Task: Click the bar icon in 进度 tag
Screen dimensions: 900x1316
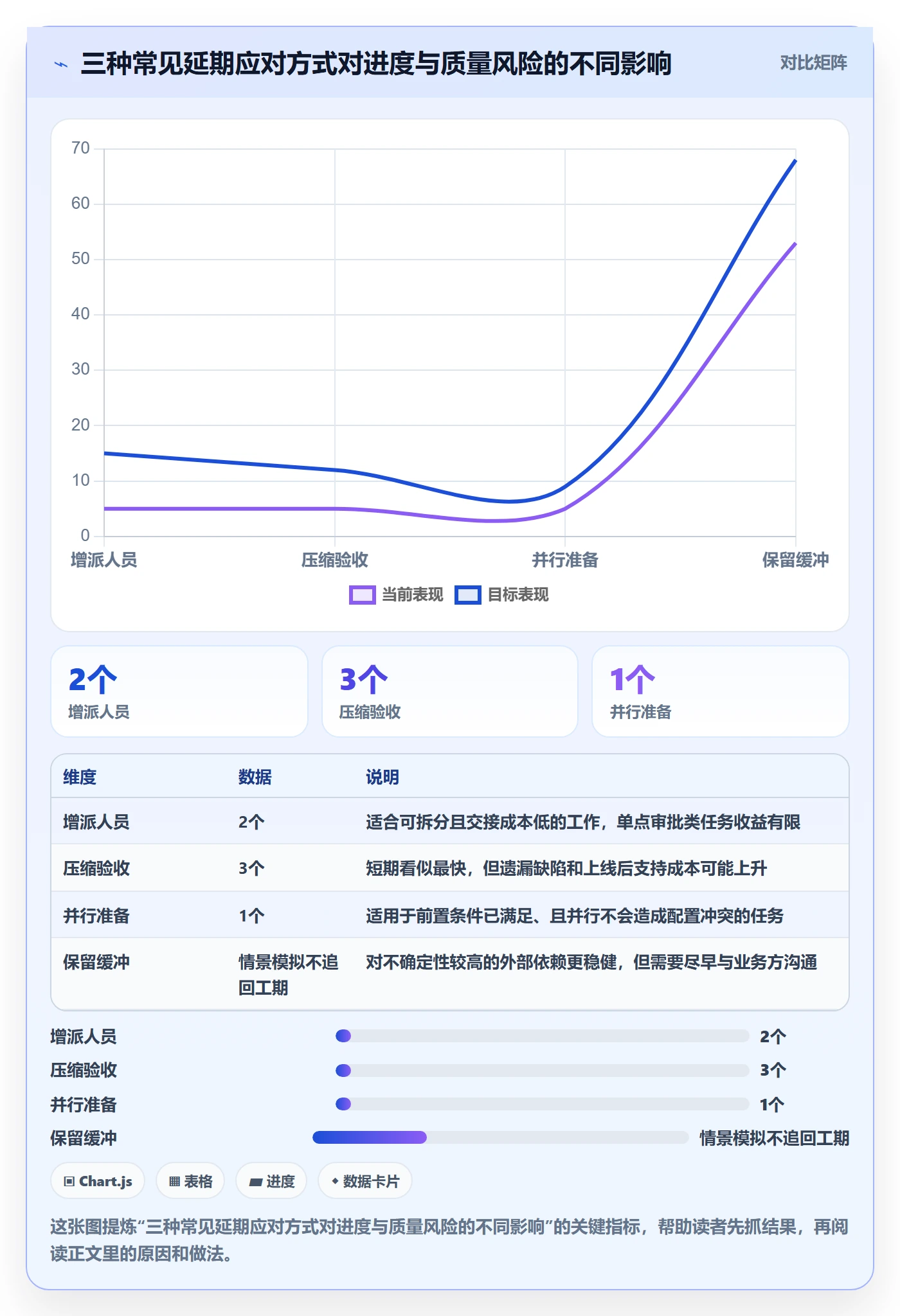Action: coord(256,1182)
